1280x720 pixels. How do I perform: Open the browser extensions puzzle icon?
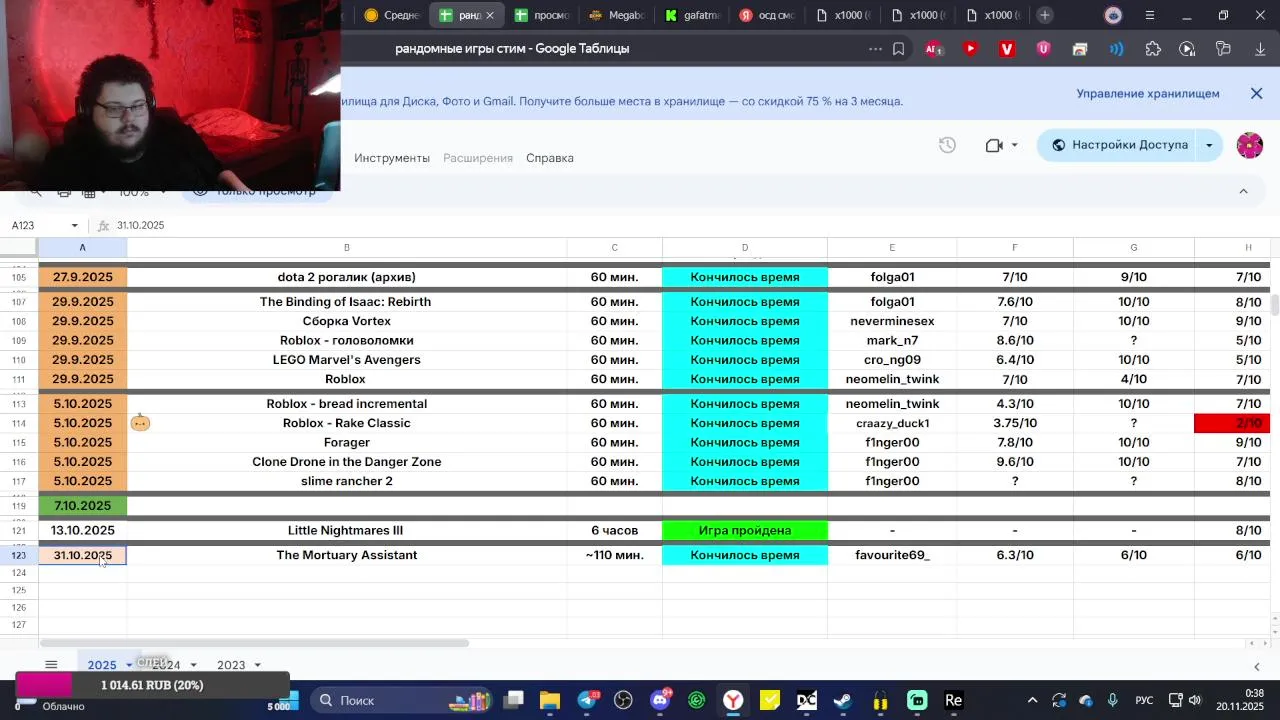(1153, 49)
